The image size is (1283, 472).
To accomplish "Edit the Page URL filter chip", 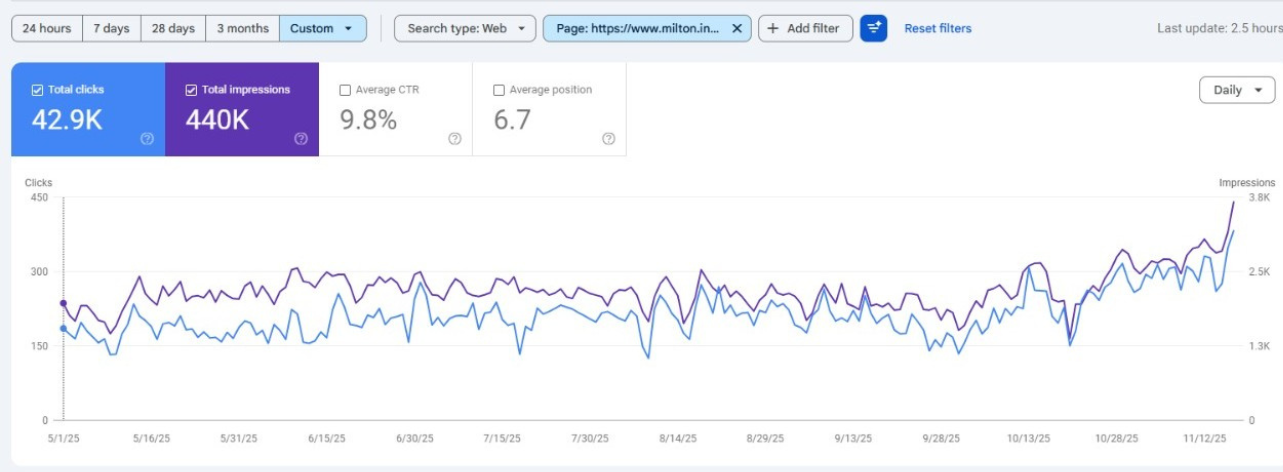I will (637, 28).
